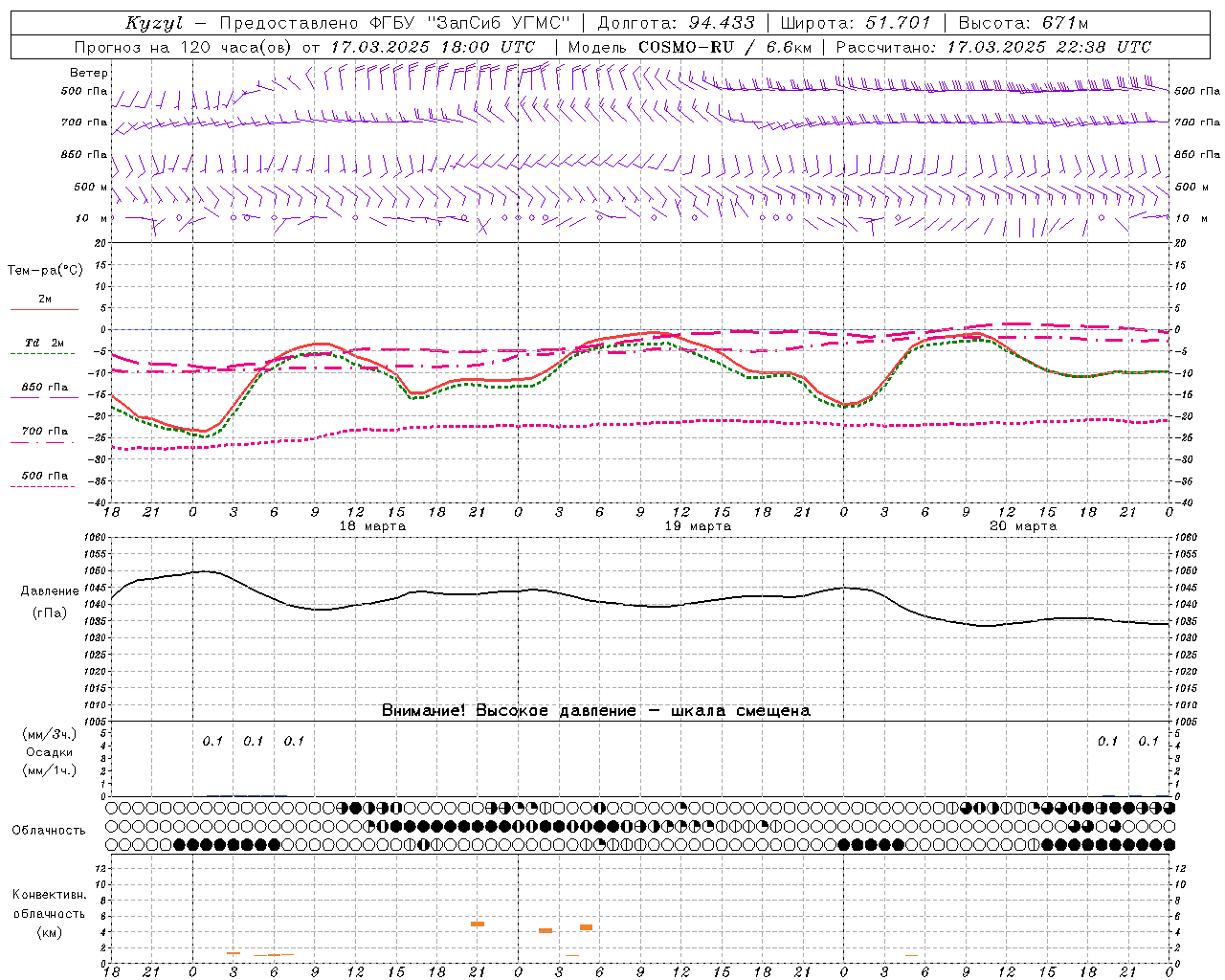Click the Kyzyl station title
The image size is (1225, 980).
(154, 23)
